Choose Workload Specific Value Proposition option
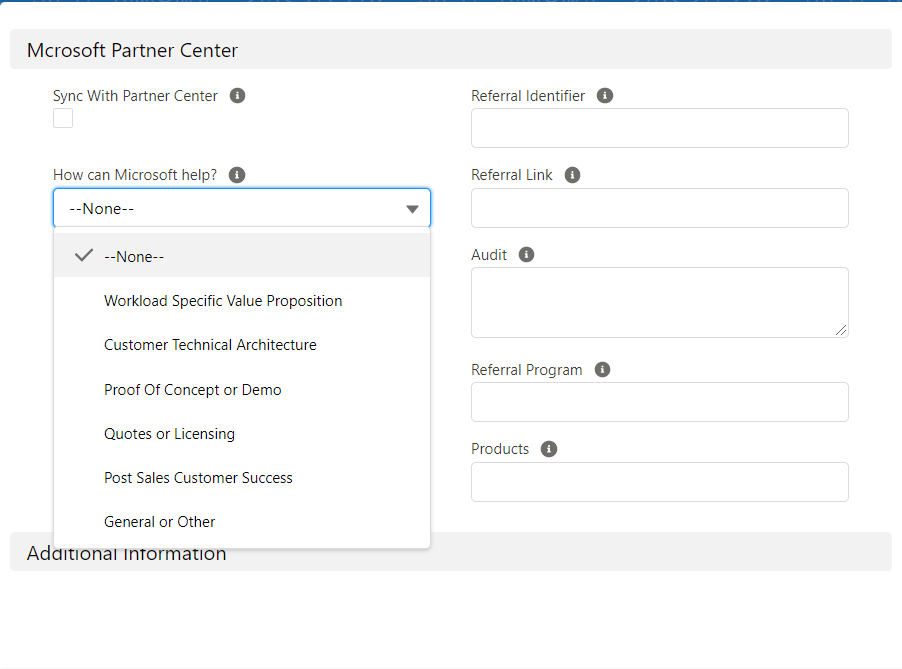Screen dimensions: 902x669 pyautogui.click(x=223, y=301)
